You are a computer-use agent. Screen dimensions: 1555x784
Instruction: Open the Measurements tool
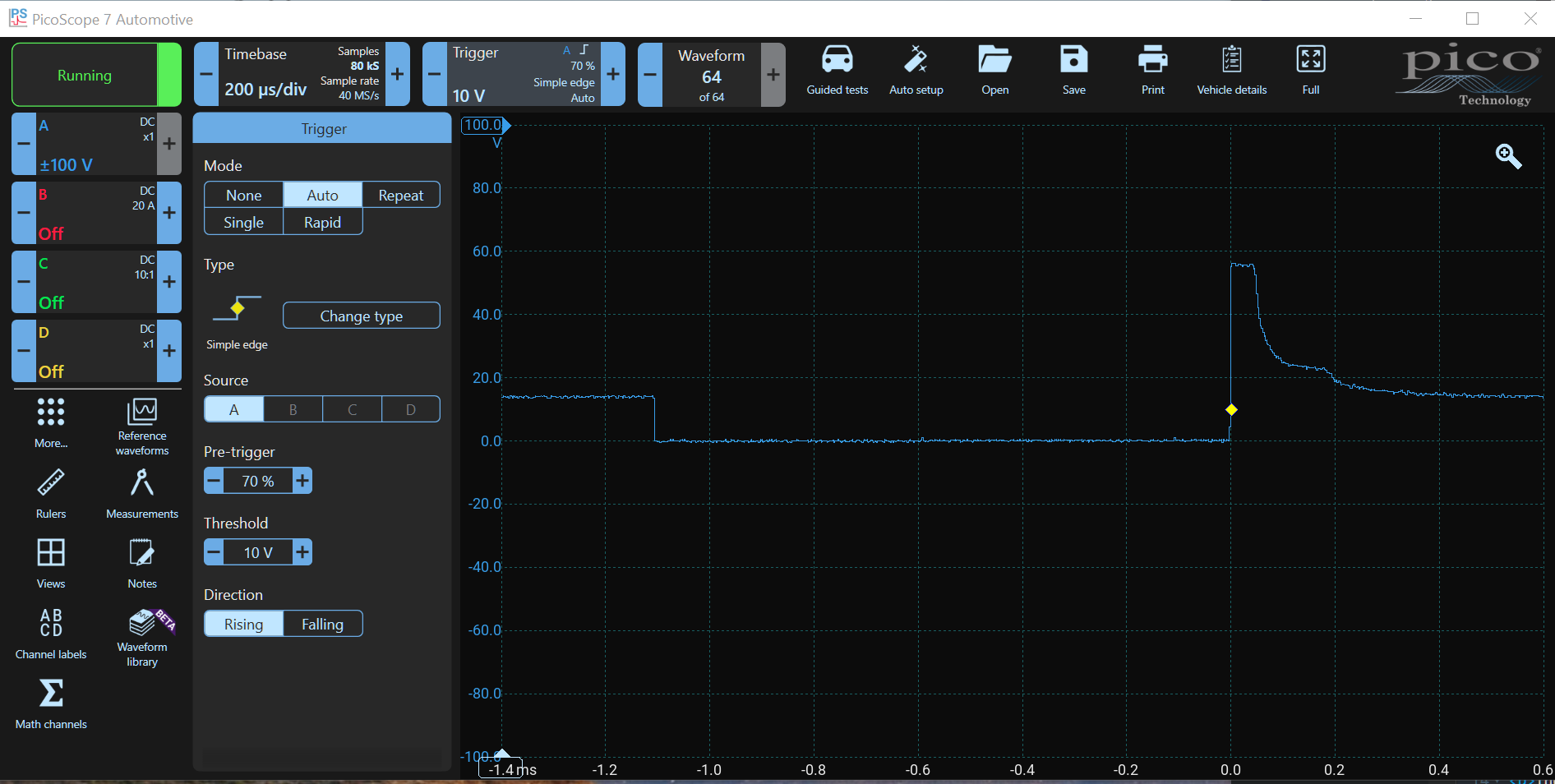click(x=142, y=493)
